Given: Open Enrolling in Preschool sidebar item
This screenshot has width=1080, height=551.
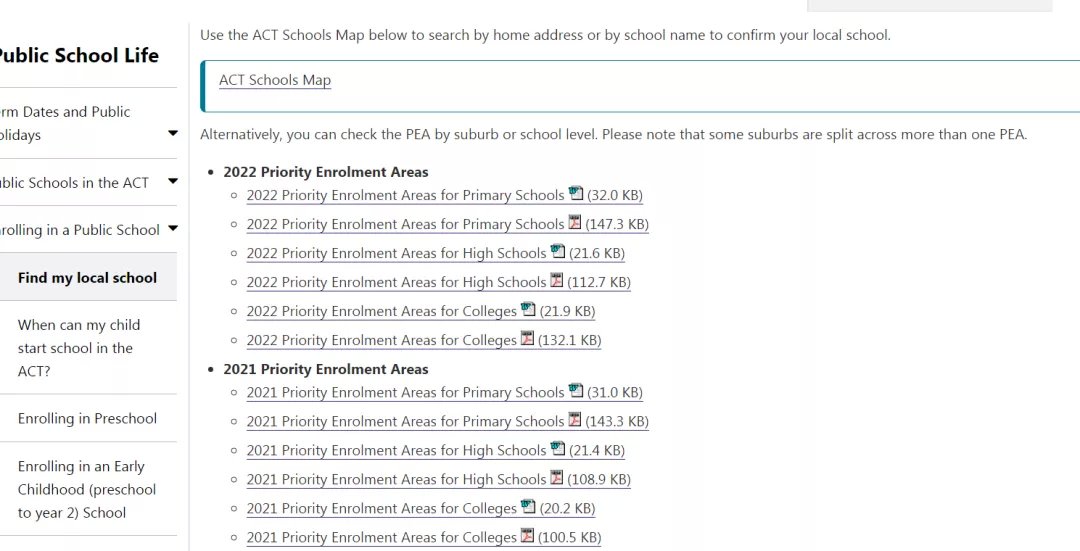Looking at the screenshot, I should click(87, 418).
